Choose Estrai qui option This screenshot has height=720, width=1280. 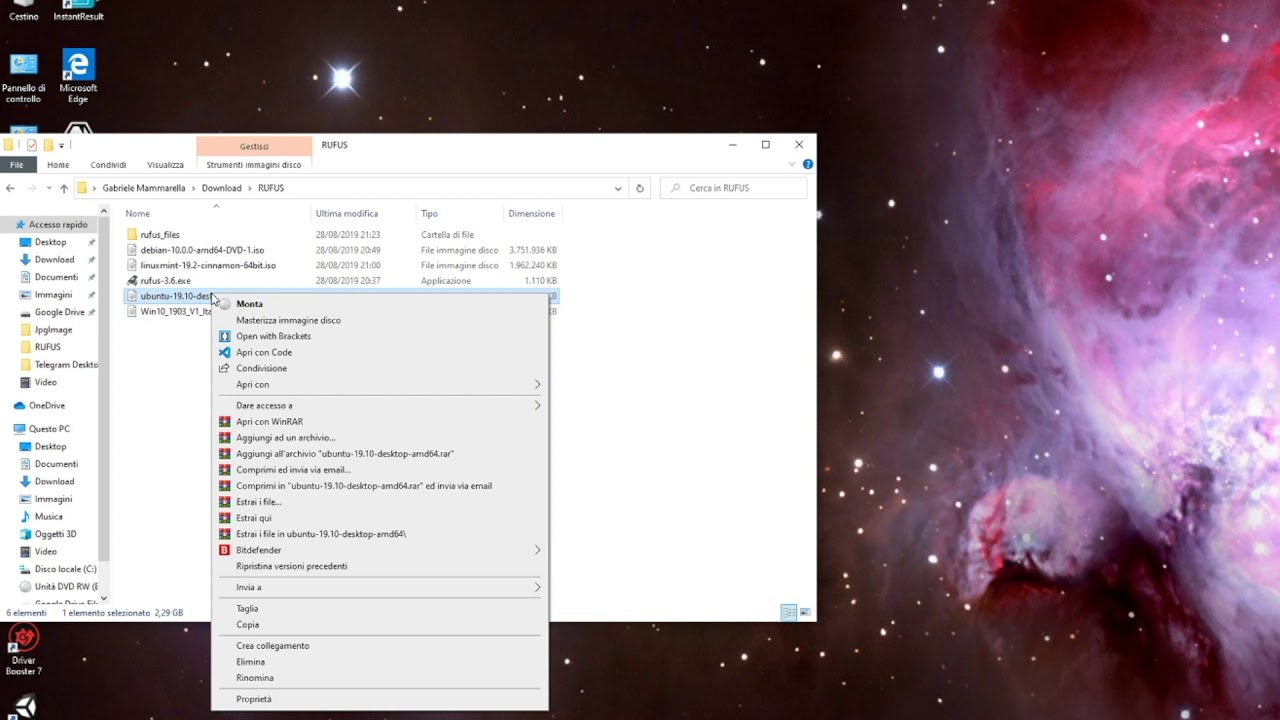[253, 518]
